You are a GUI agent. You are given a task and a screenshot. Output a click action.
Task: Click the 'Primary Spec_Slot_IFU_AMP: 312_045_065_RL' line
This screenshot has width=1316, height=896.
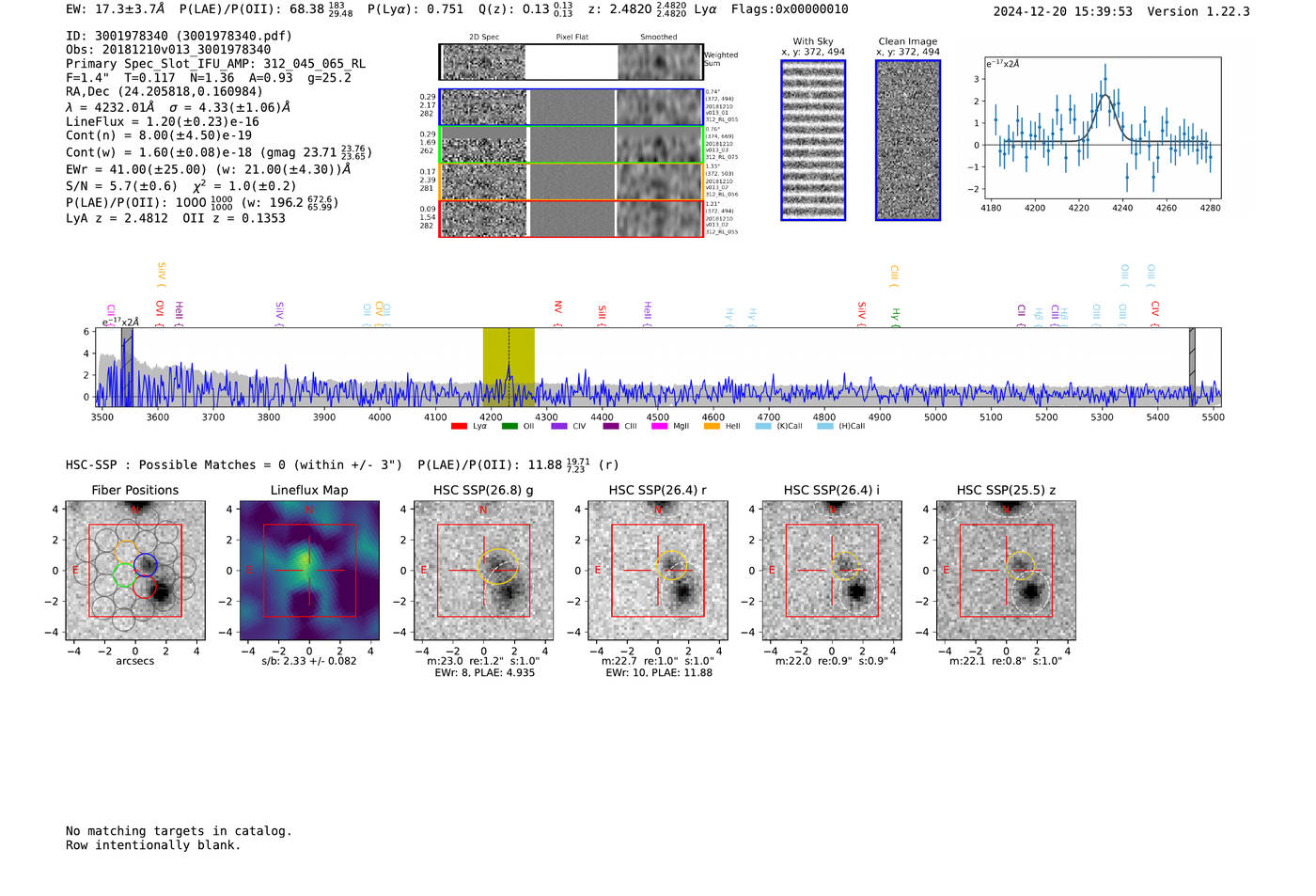[215, 64]
